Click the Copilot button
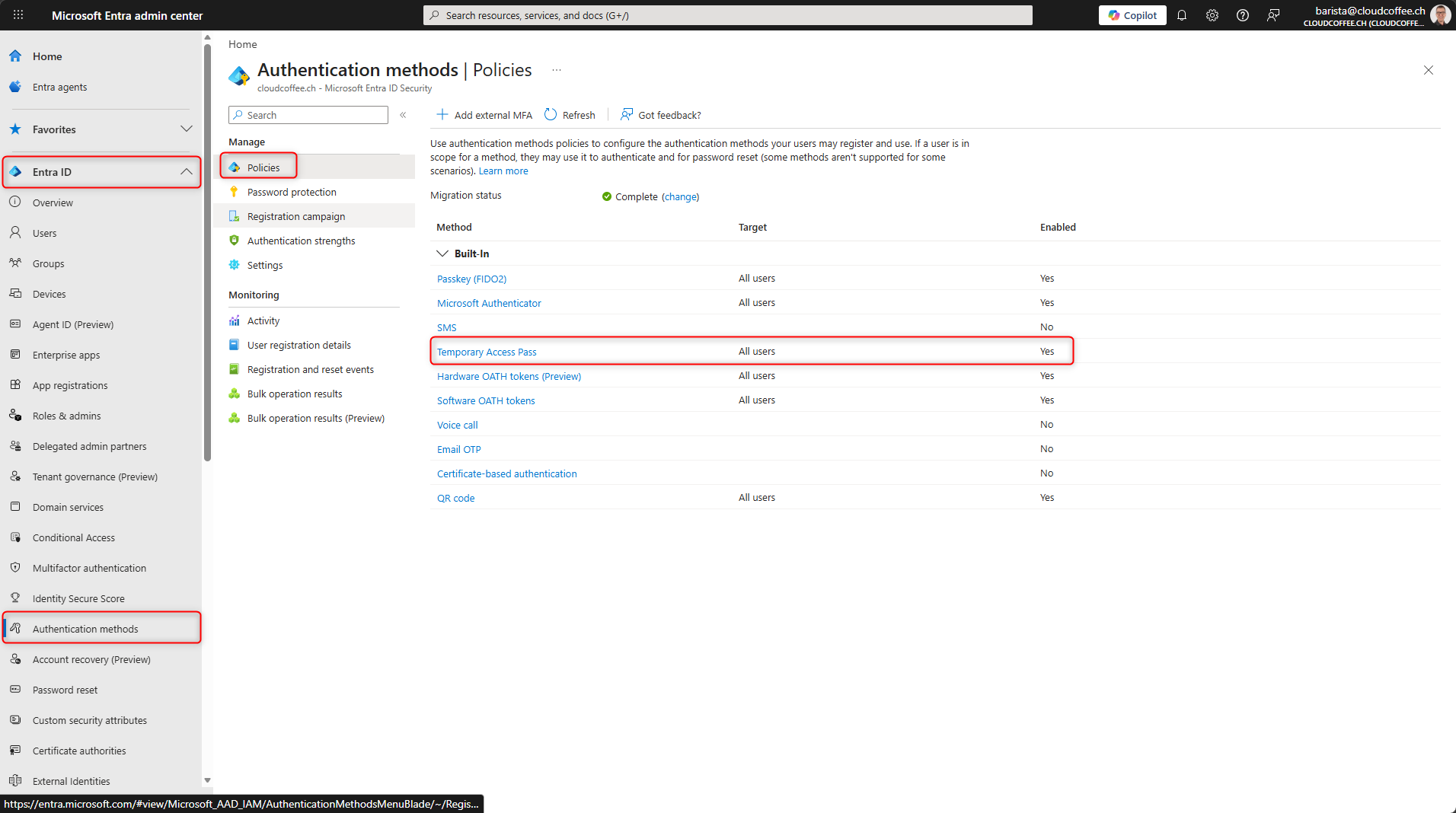 [x=1132, y=15]
